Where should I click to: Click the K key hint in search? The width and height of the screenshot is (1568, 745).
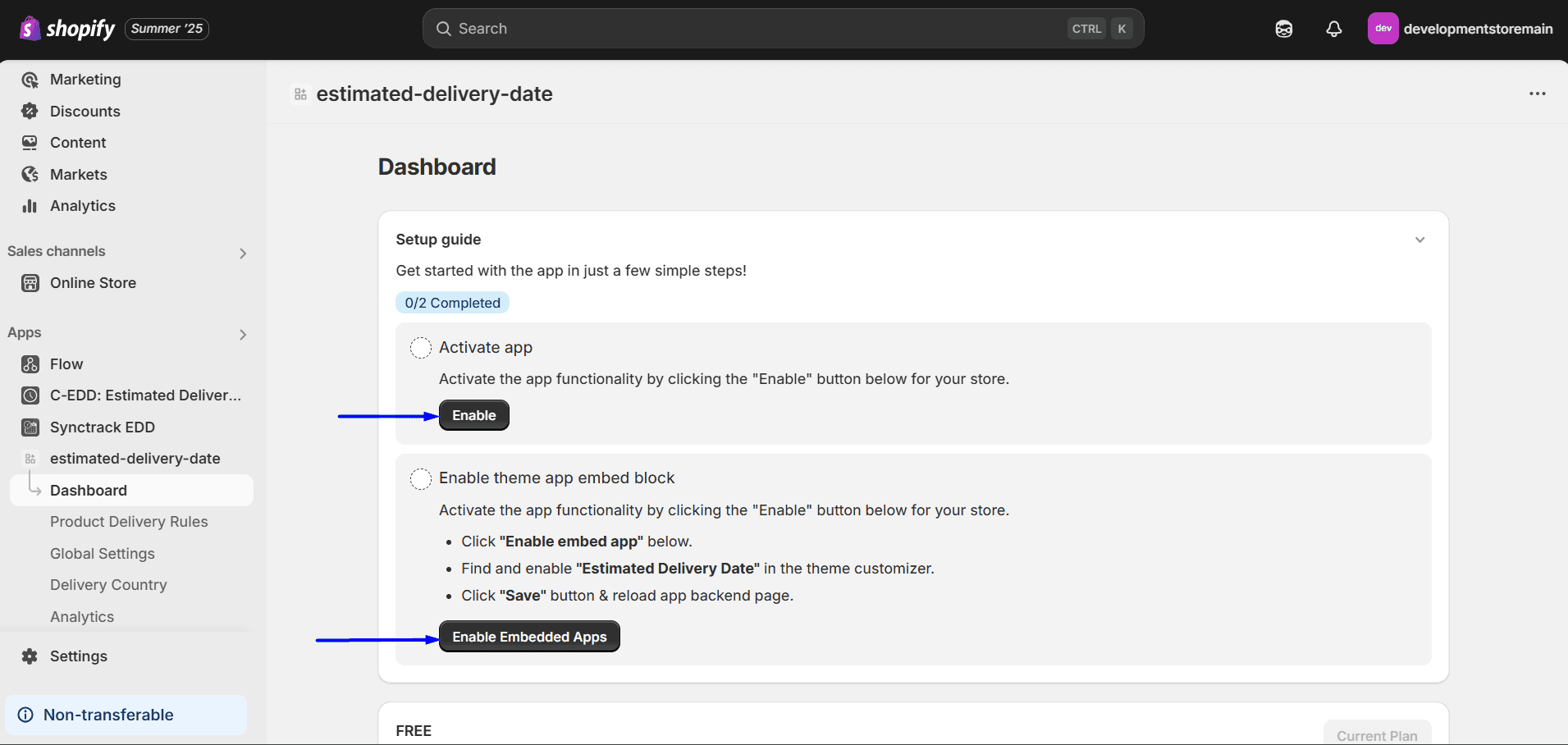point(1122,29)
